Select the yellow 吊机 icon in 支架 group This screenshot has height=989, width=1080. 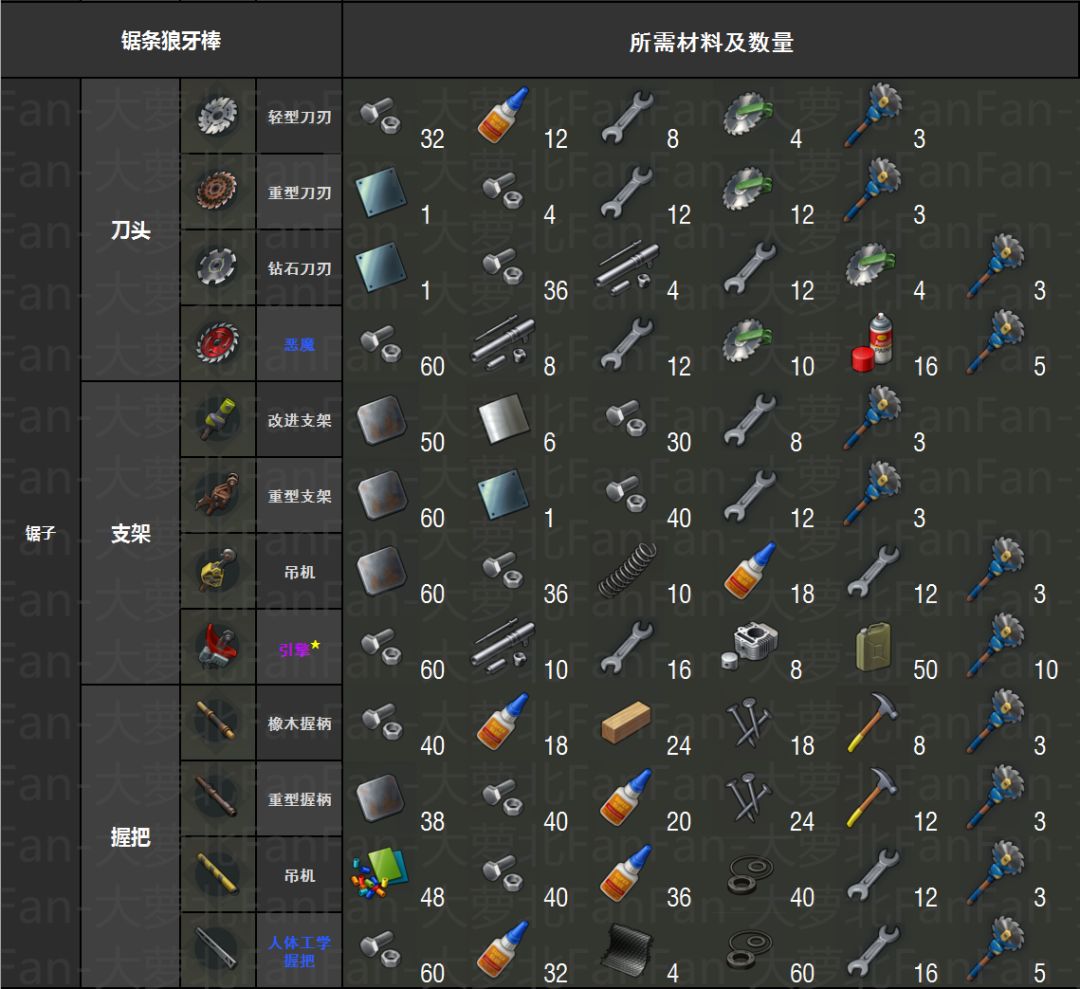(218, 570)
